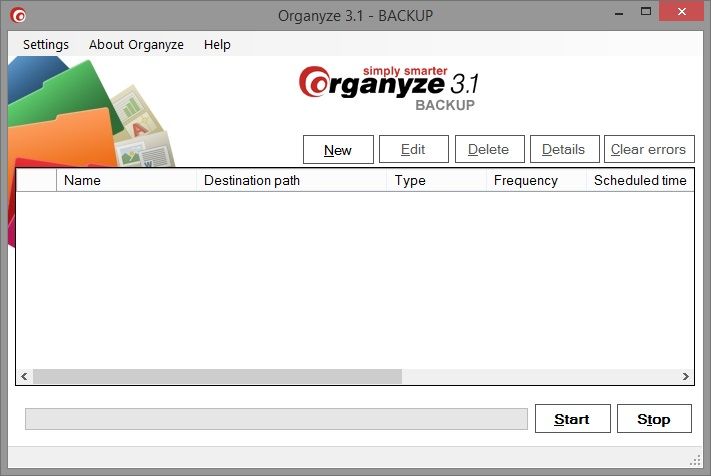
Task: Start the backup
Action: click(573, 419)
